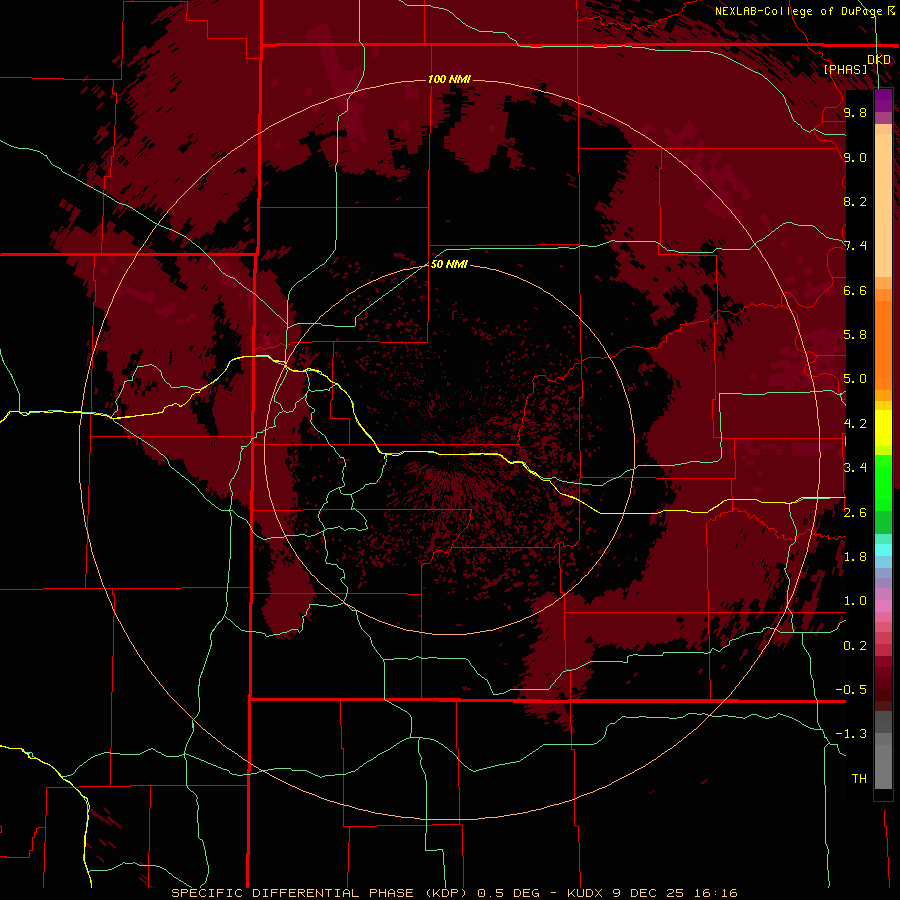
Task: Click the cyan segment of the color bar
Action: pyautogui.click(x=883, y=550)
